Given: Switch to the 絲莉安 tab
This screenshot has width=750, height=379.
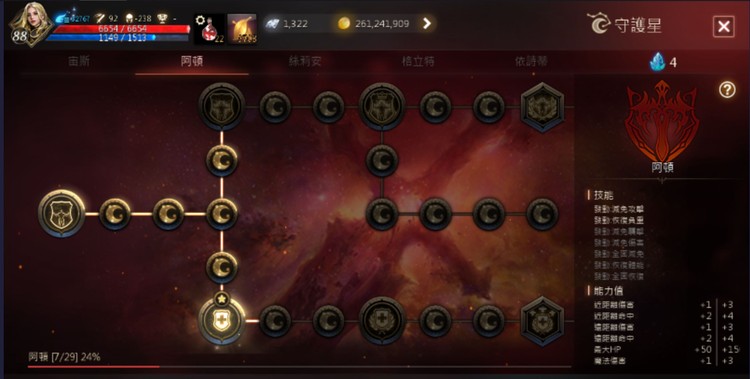Looking at the screenshot, I should 305,62.
